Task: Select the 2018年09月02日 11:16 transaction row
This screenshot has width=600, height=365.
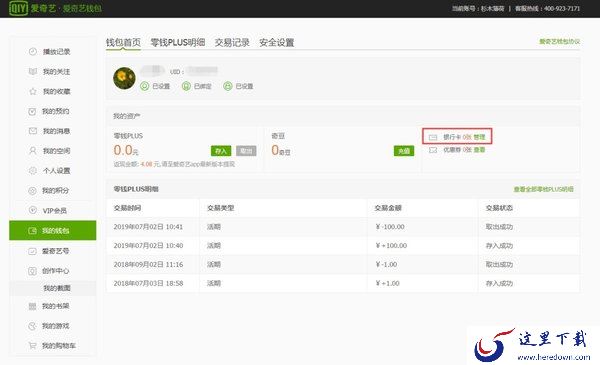Action: click(x=343, y=264)
